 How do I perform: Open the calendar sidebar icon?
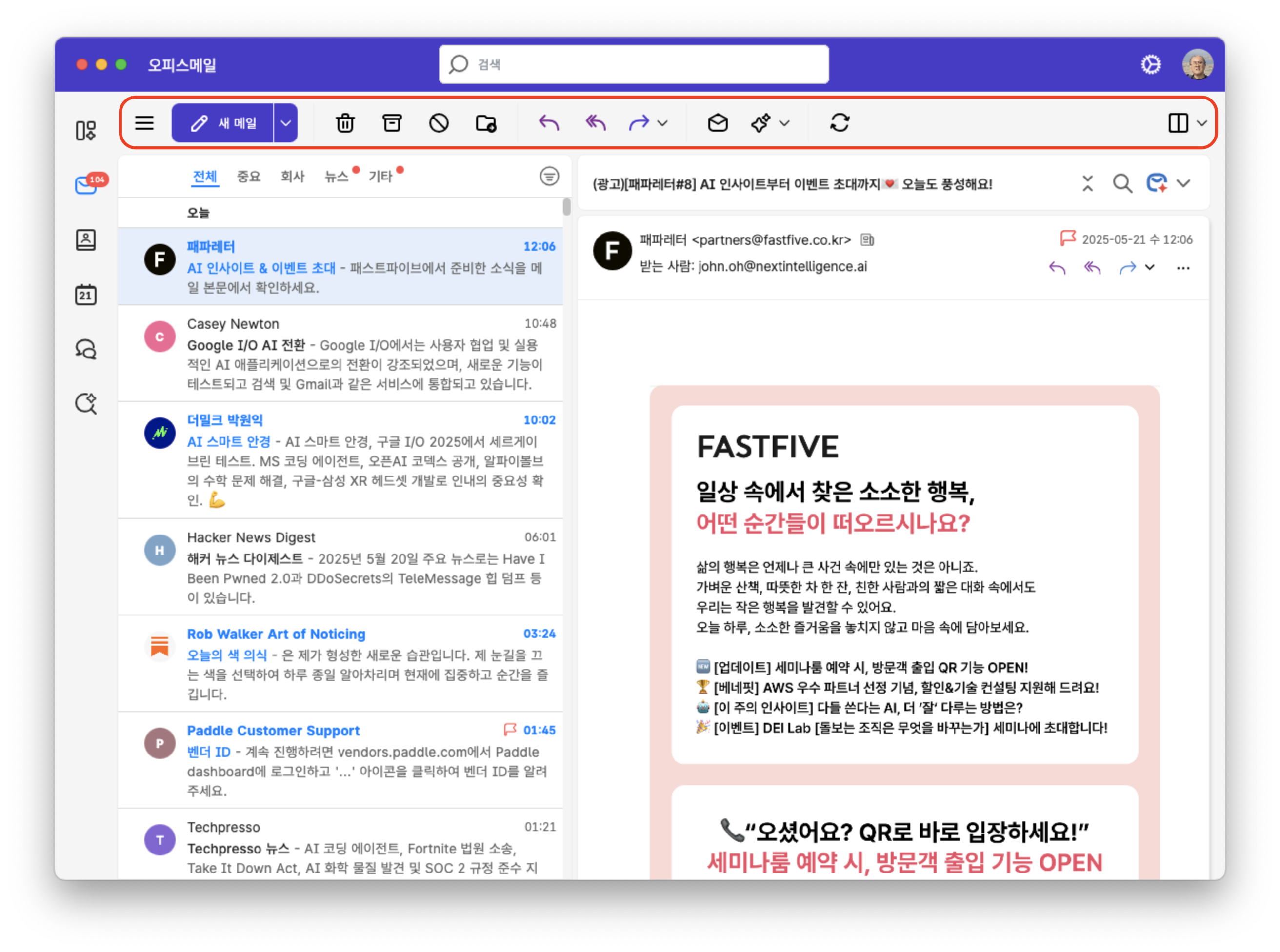[x=86, y=295]
